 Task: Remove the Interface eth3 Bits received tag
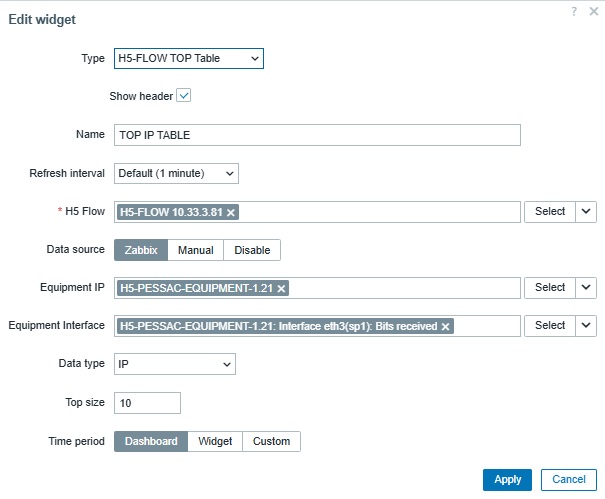tap(445, 326)
